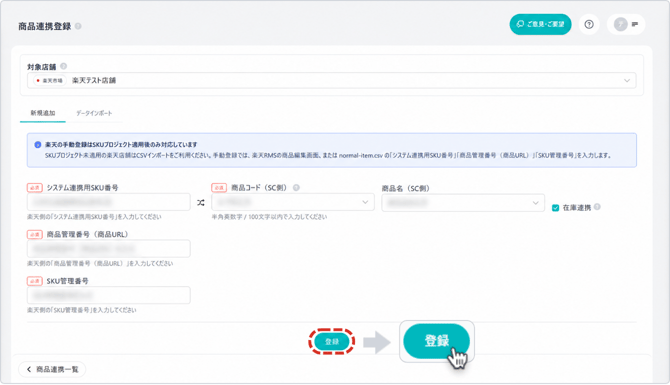The width and height of the screenshot is (670, 385).
Task: Click the info icon beside 商品連携登録 title
Action: click(78, 26)
